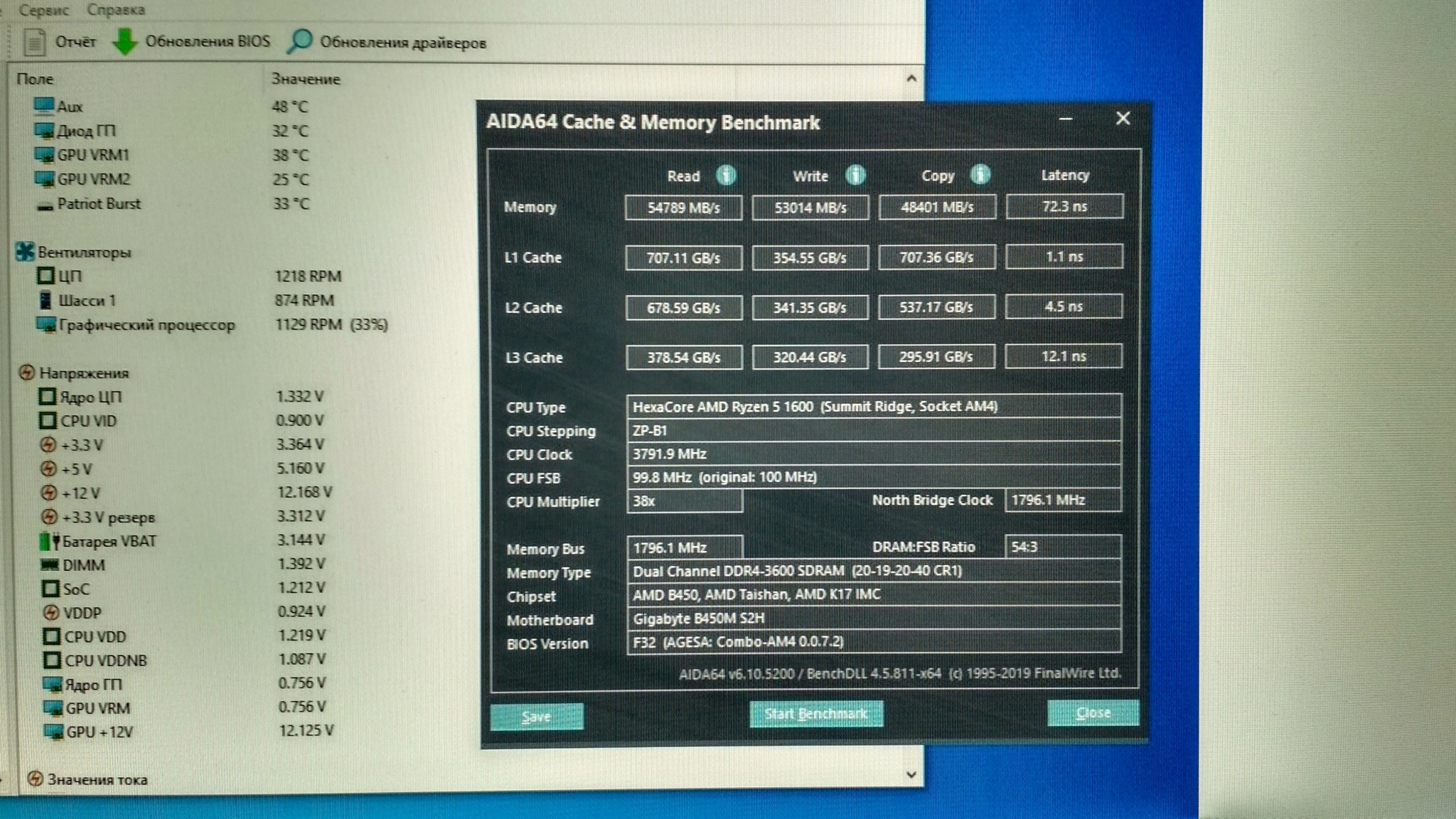Select the Батарея VBAT battery icon

coord(50,542)
